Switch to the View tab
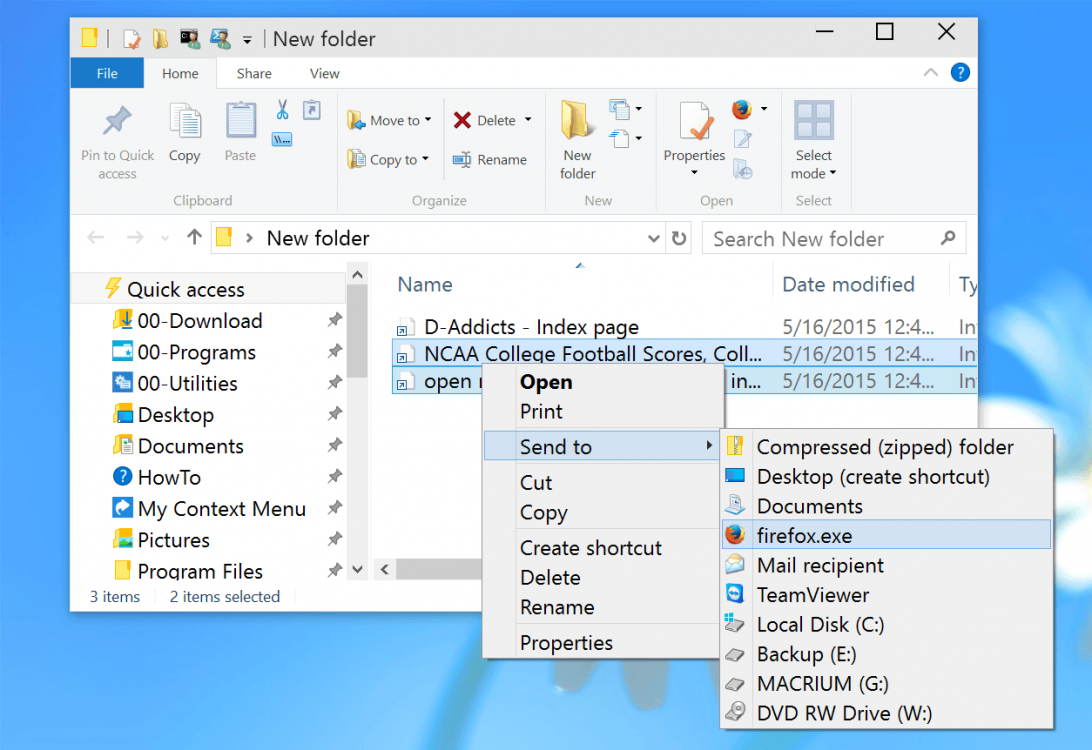Screen dimensions: 1092x750 coord(325,73)
